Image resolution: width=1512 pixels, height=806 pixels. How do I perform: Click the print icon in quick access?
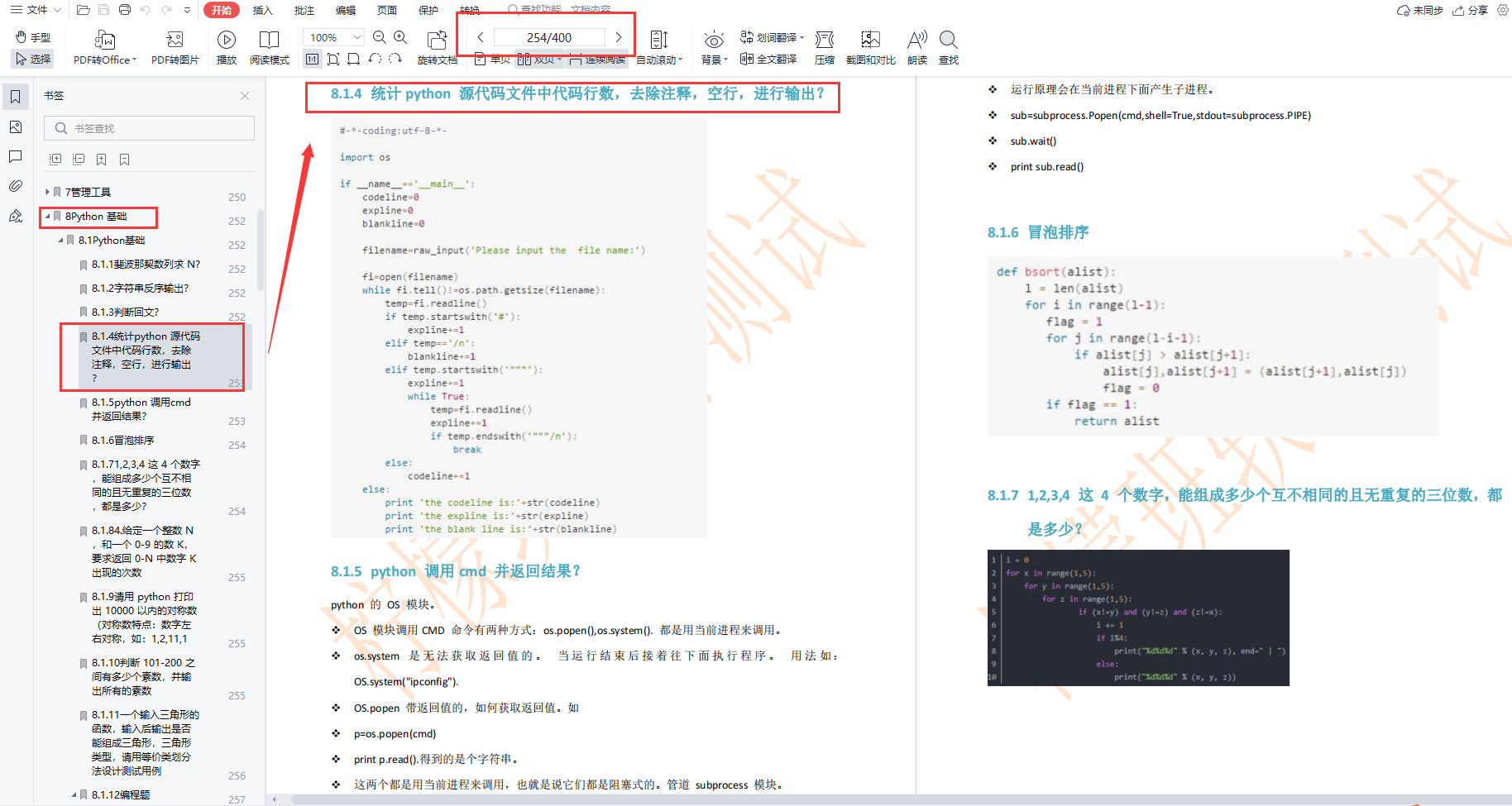(x=124, y=10)
